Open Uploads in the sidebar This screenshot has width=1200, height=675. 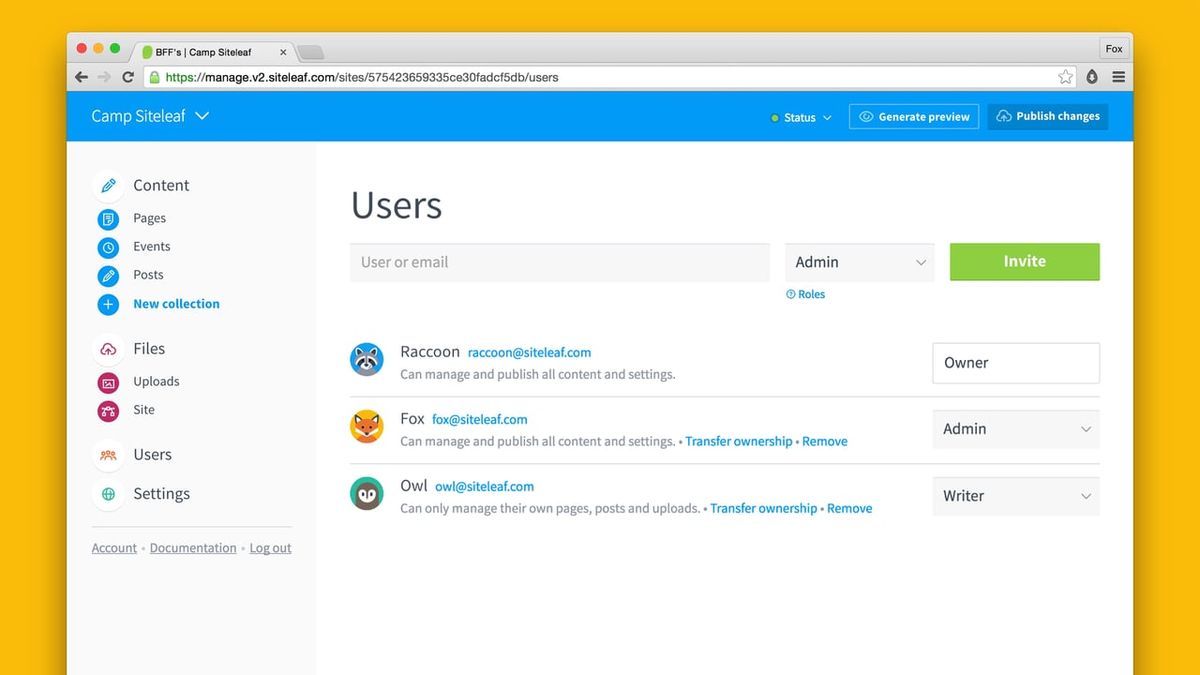tap(156, 381)
